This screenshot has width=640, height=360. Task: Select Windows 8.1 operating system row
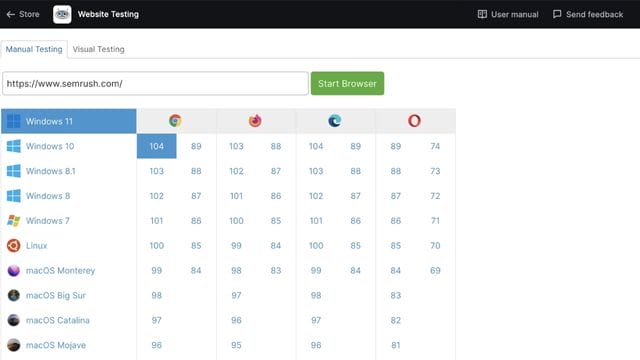click(x=69, y=171)
